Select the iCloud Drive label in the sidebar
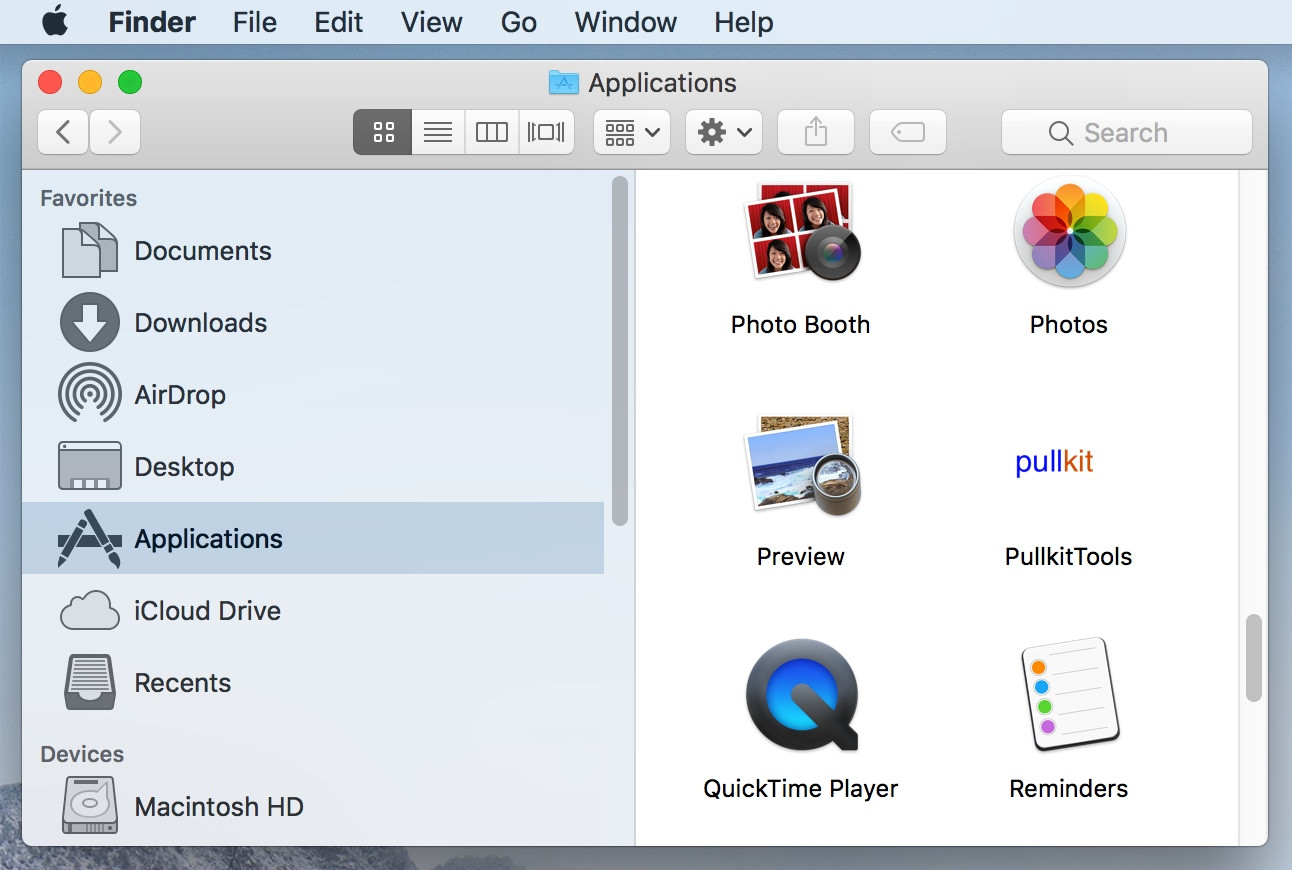Viewport: 1292px width, 870px height. coord(208,611)
